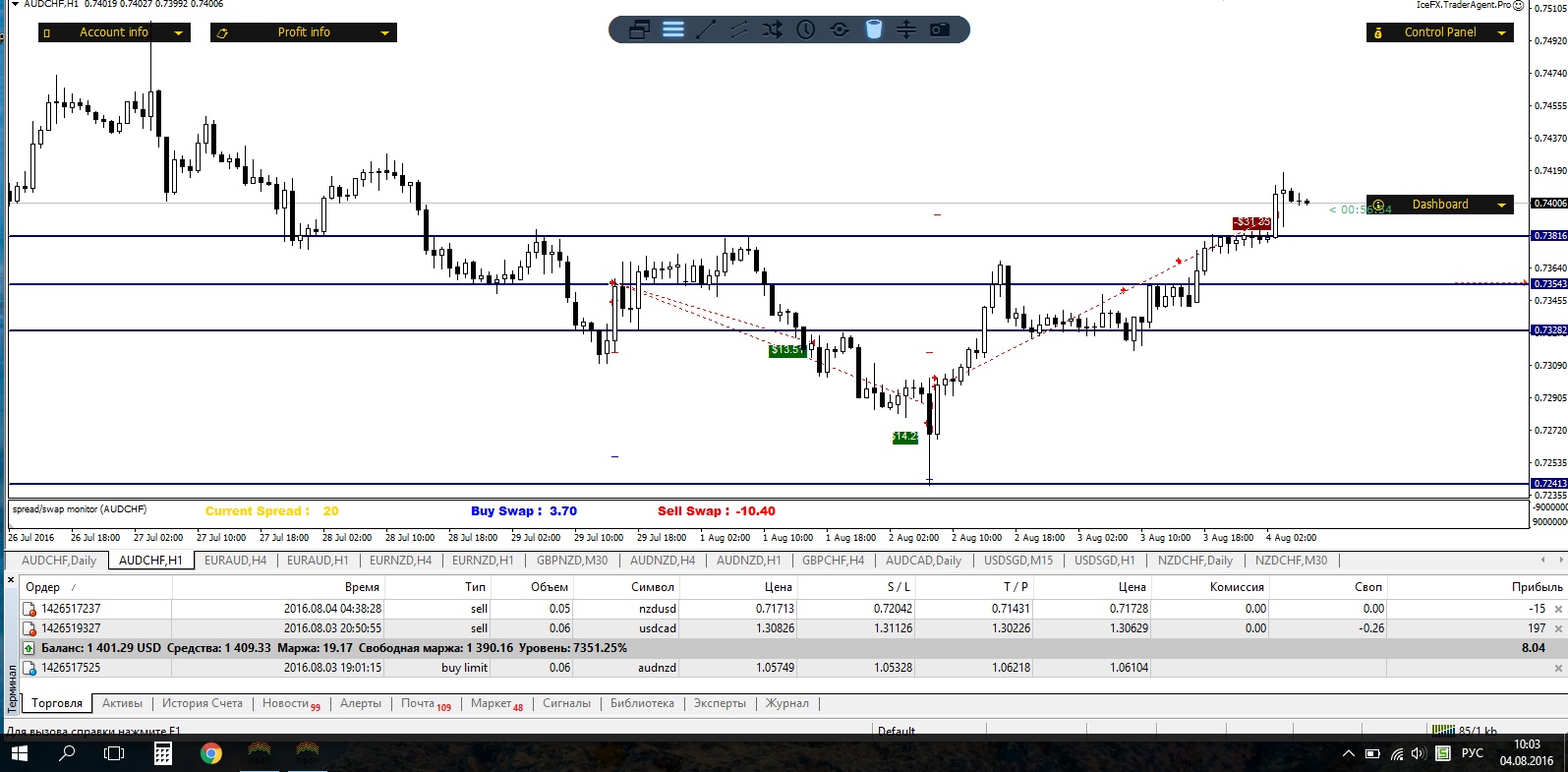
Task: Select the parallel lines channel tool icon
Action: pyautogui.click(x=739, y=30)
